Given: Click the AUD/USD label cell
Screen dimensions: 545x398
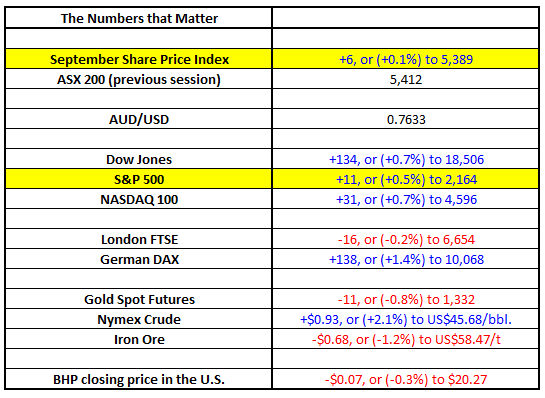Looking at the screenshot, I should coord(139,119).
